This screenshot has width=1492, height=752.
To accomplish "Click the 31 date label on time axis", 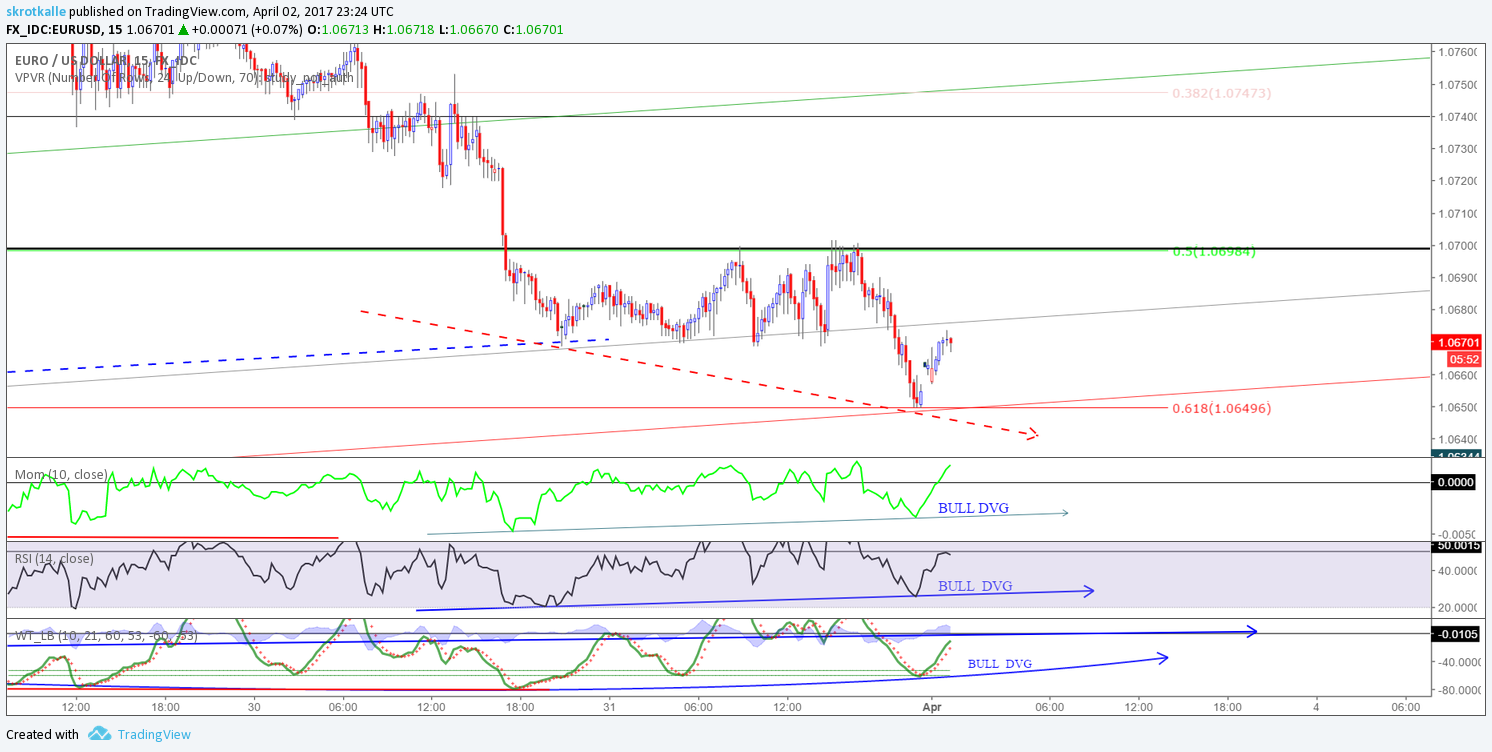I will click(610, 707).
